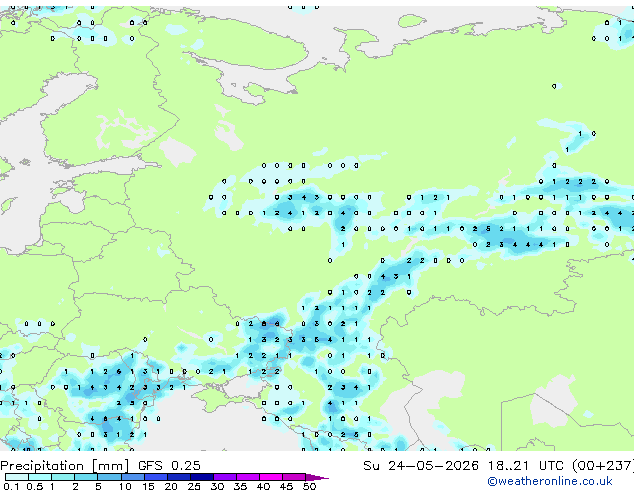Click the 25–30 mm dark navy legend box

click(x=201, y=477)
